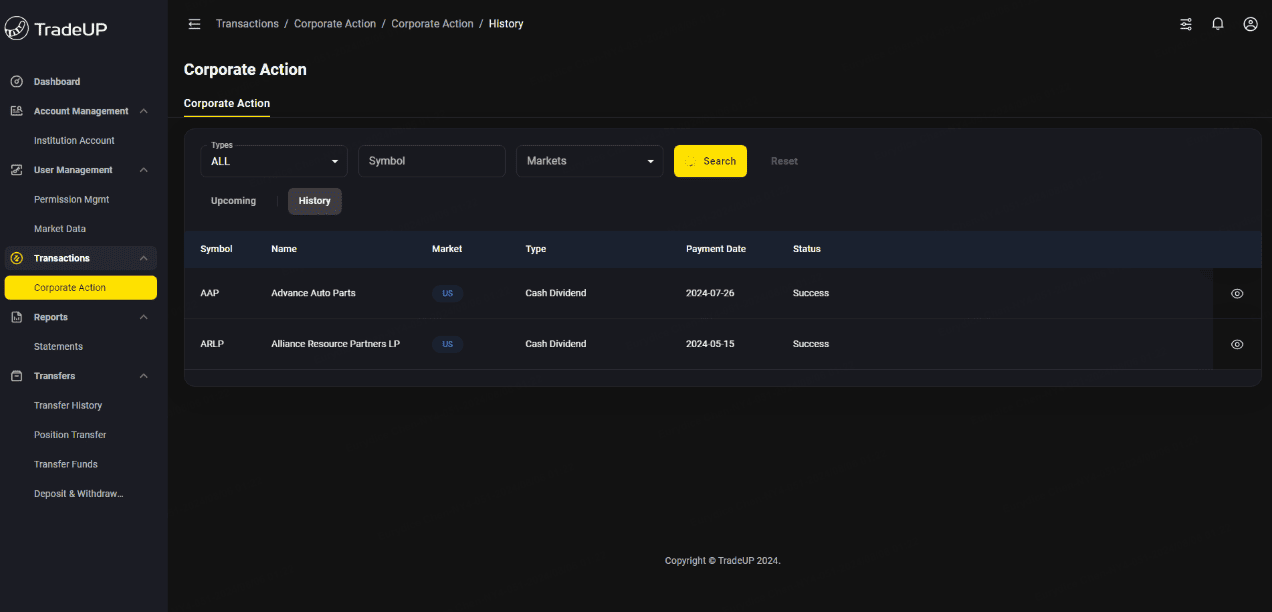This screenshot has height=612, width=1272.
Task: Collapse the Transfers section chevron
Action: 144,376
